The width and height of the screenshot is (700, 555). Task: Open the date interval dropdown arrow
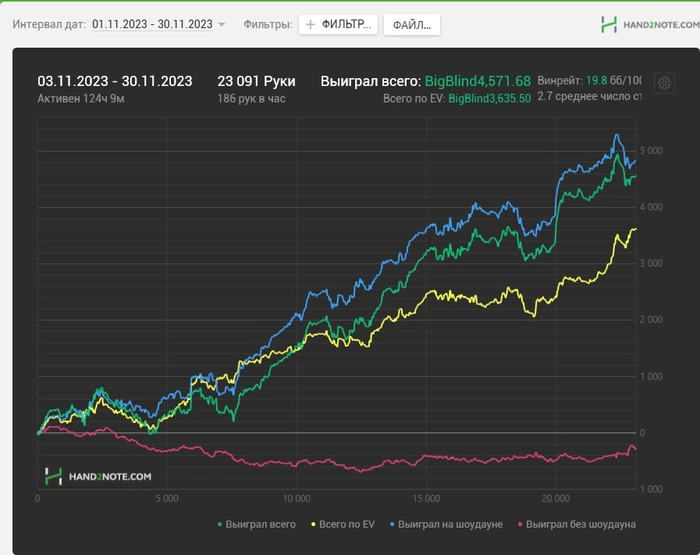point(221,25)
